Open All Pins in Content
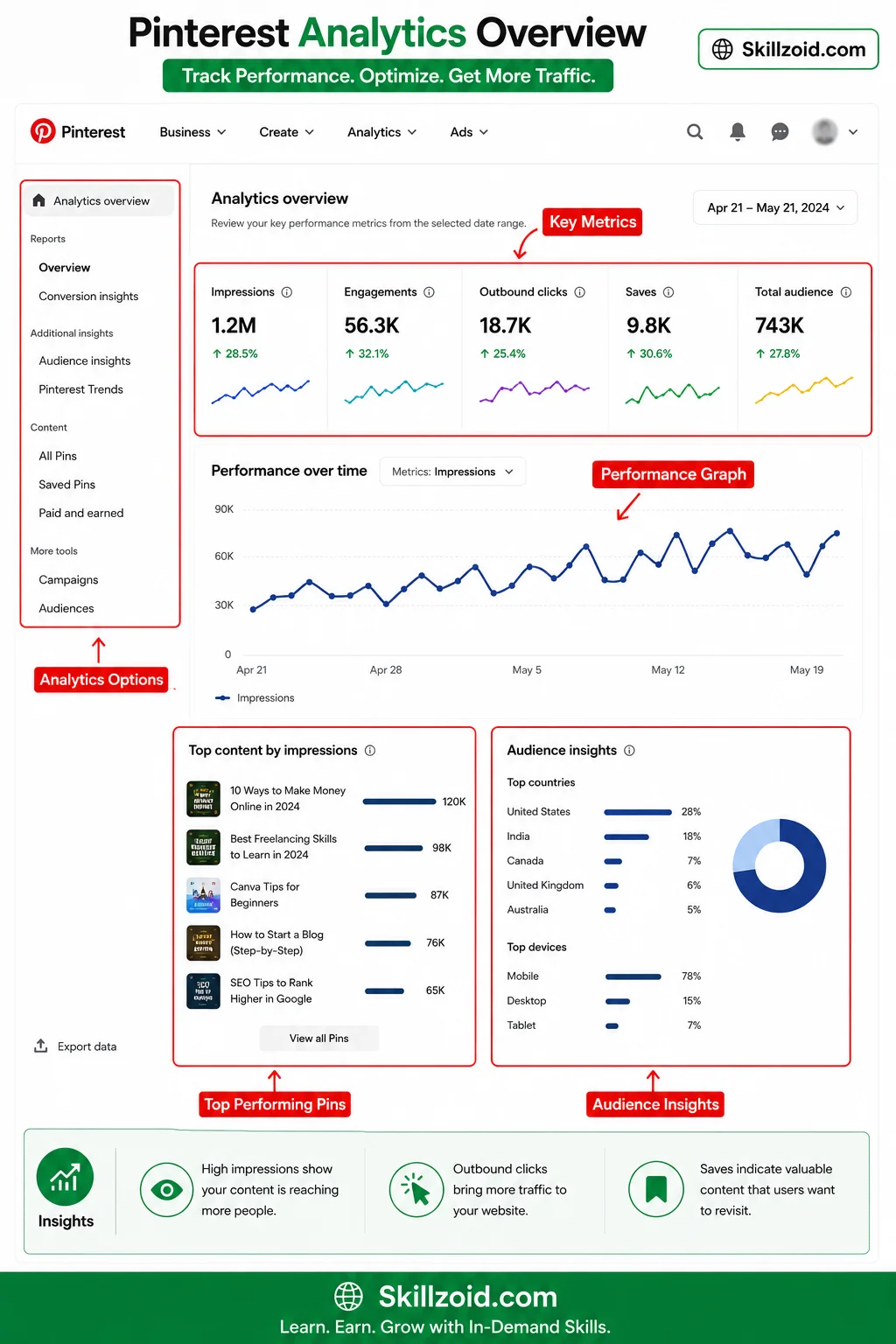896x1344 pixels. pos(58,456)
